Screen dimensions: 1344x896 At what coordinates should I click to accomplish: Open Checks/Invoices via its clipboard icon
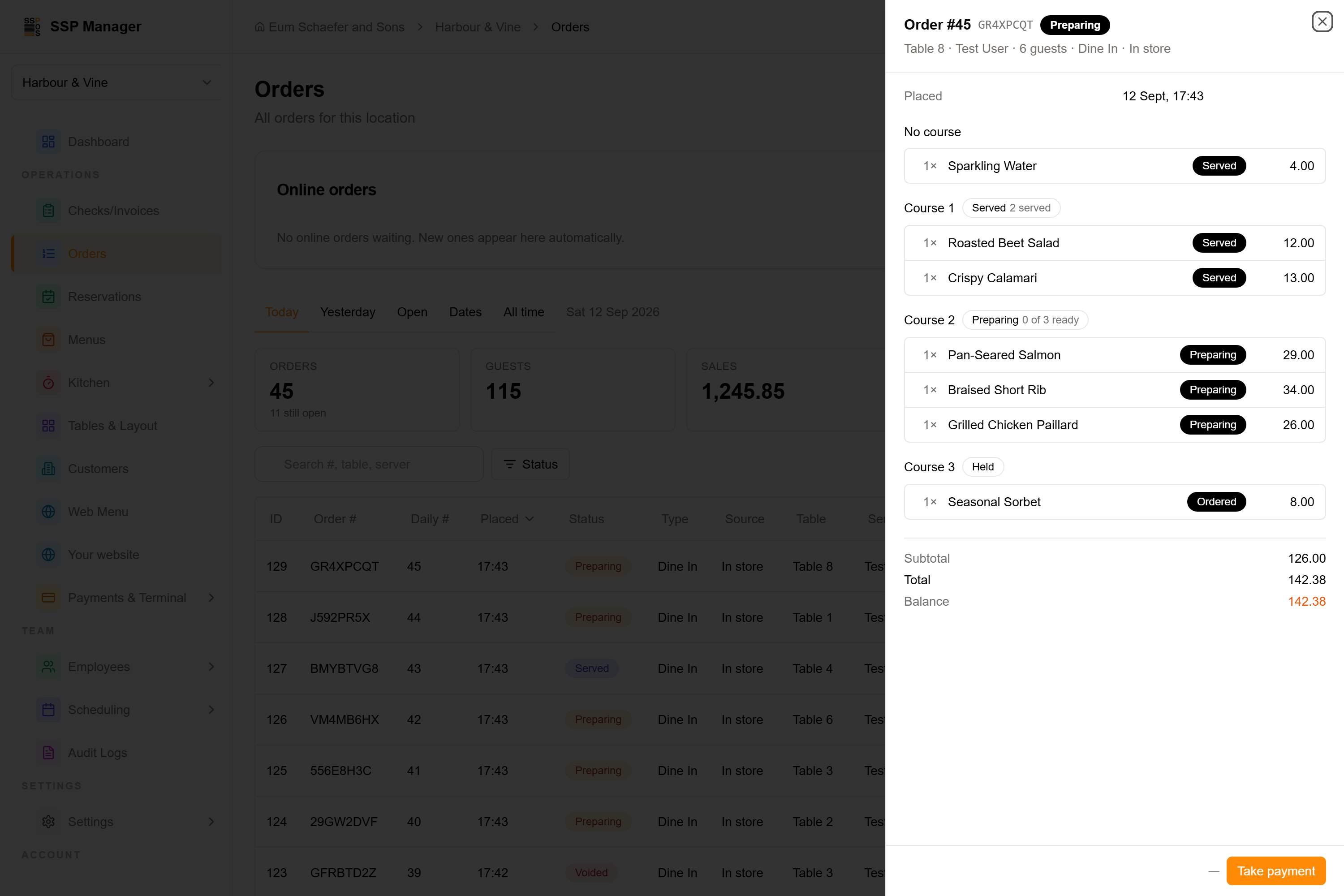(x=48, y=210)
